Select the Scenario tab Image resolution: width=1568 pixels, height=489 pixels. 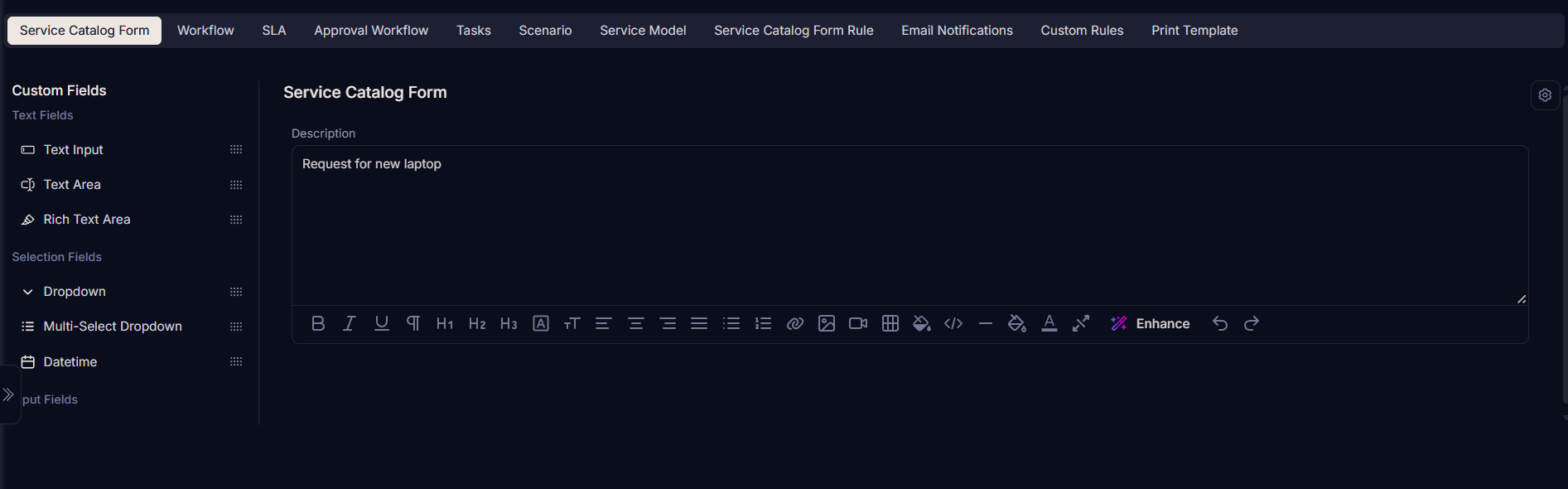[545, 31]
